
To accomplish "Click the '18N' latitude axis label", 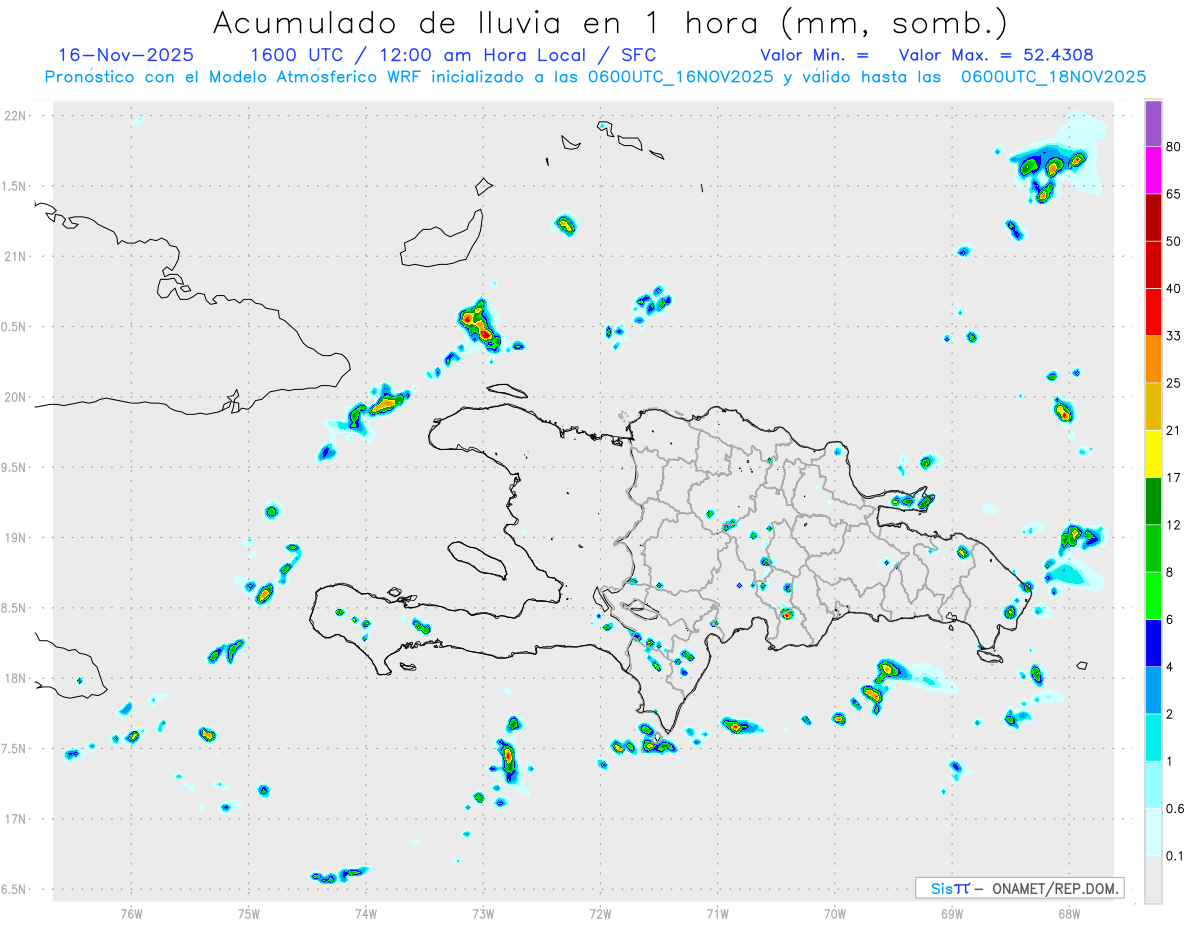I will [18, 678].
